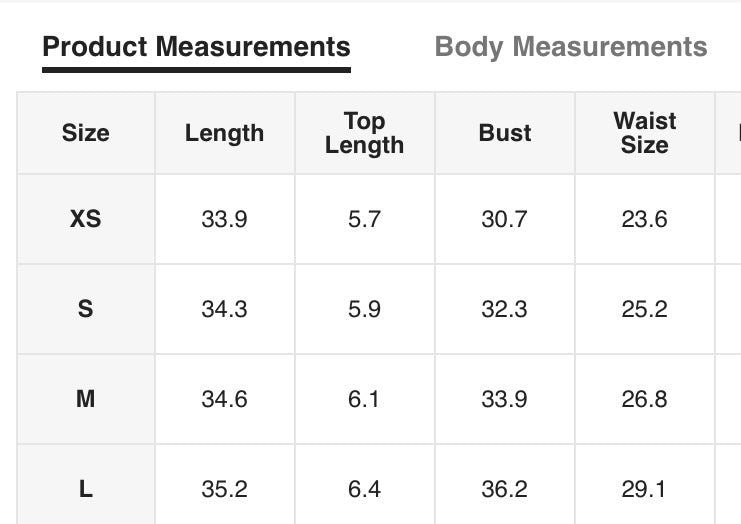Click the M length value 34.6

click(224, 399)
